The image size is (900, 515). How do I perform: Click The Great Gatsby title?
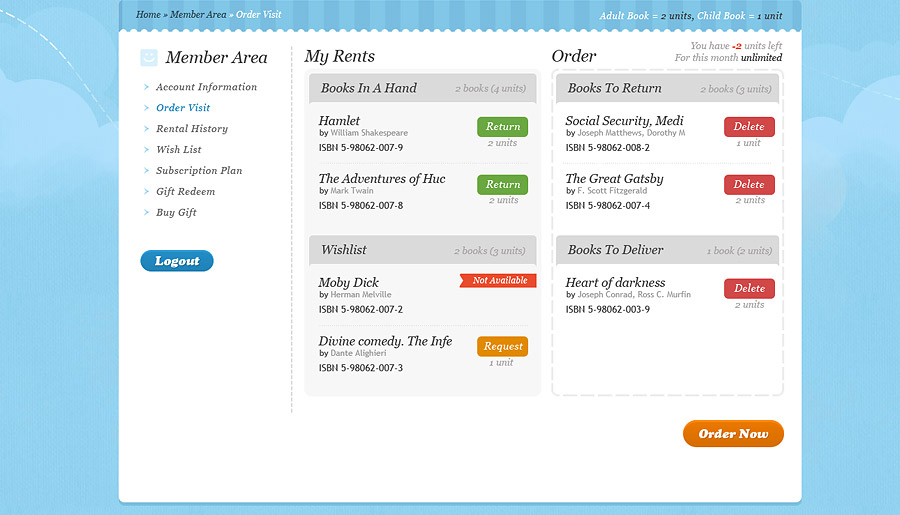[x=614, y=179]
